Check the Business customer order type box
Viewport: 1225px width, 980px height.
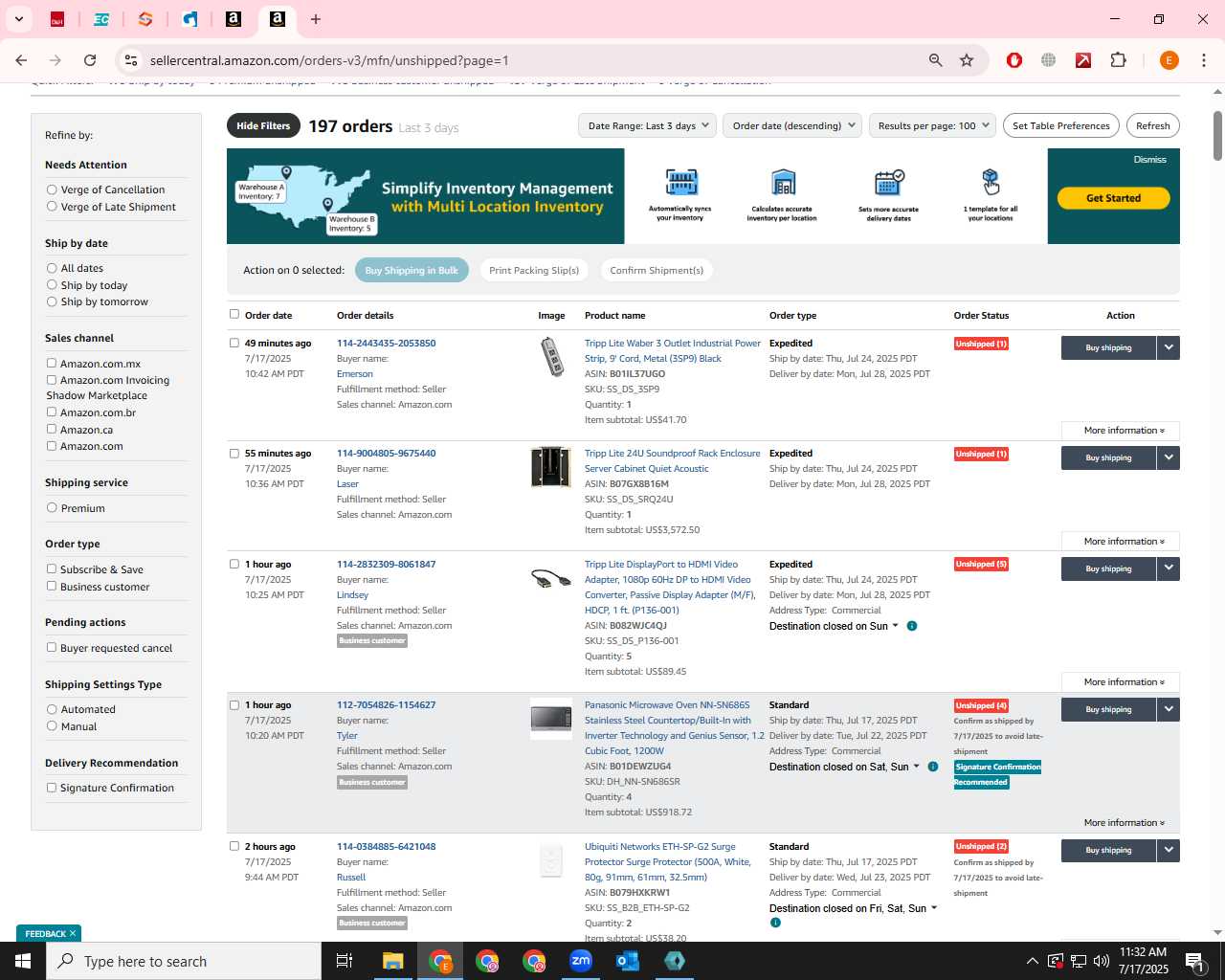[52, 586]
